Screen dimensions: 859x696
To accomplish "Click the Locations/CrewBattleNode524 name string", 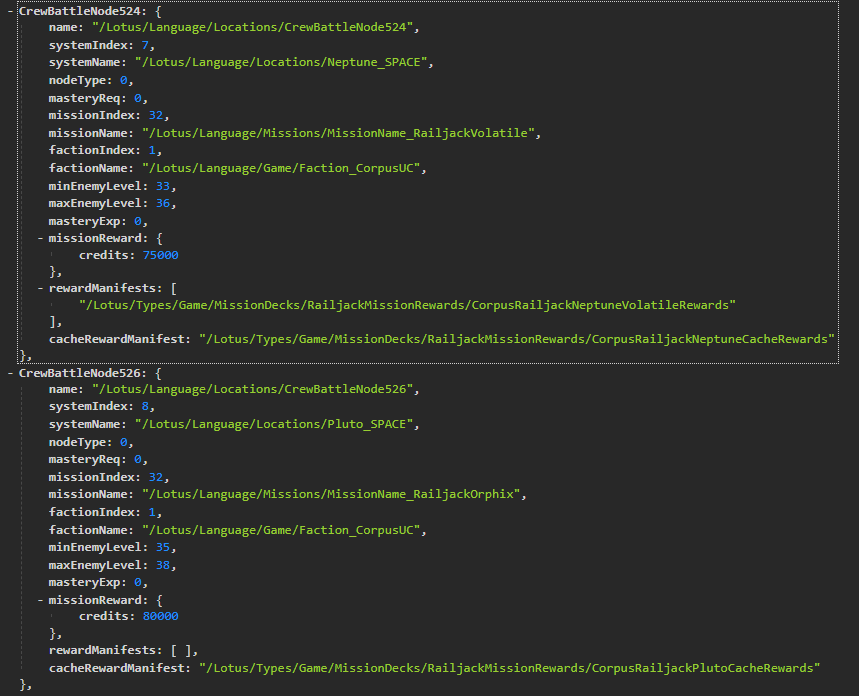I will pos(254,27).
